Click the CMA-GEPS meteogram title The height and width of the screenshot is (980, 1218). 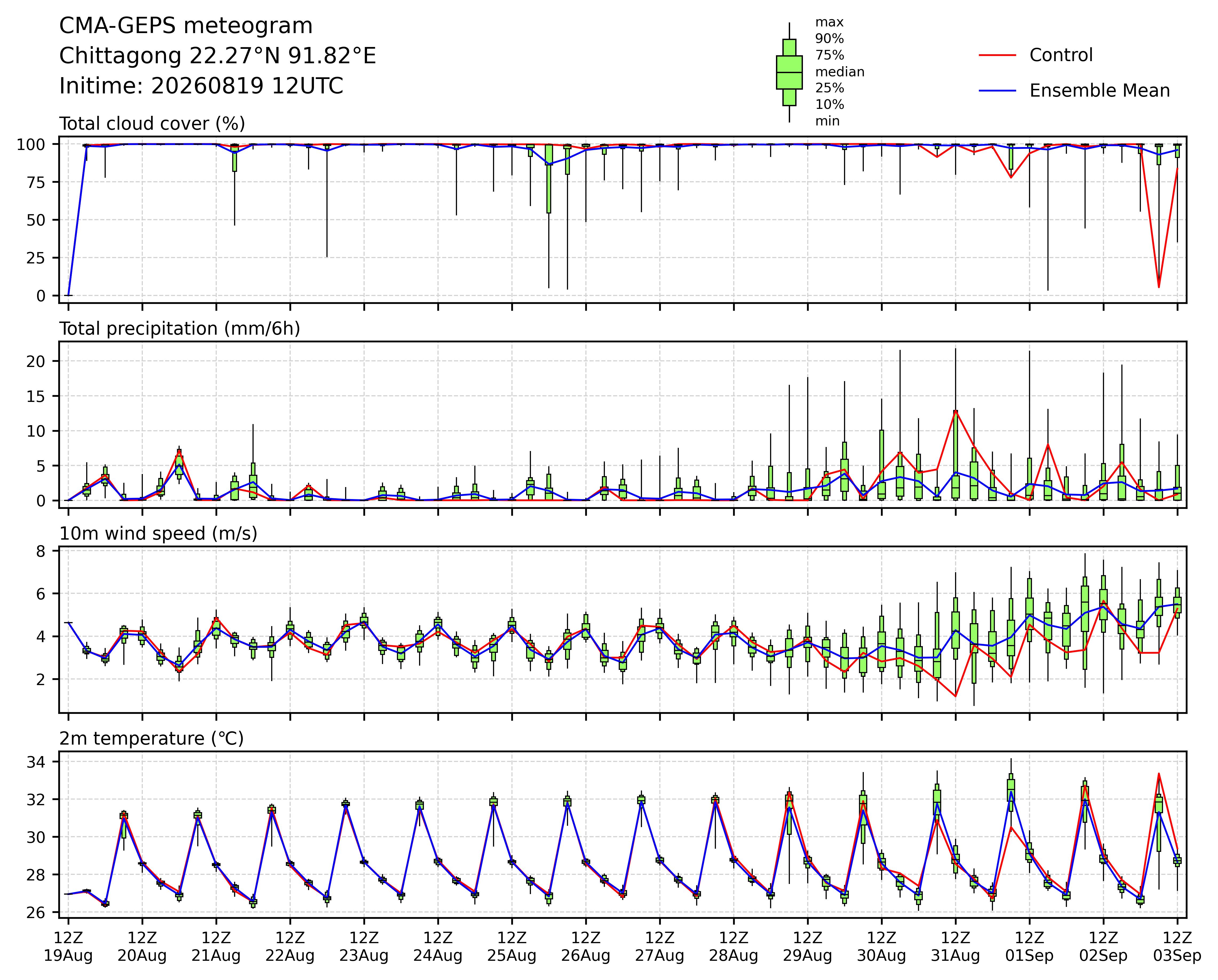(186, 26)
